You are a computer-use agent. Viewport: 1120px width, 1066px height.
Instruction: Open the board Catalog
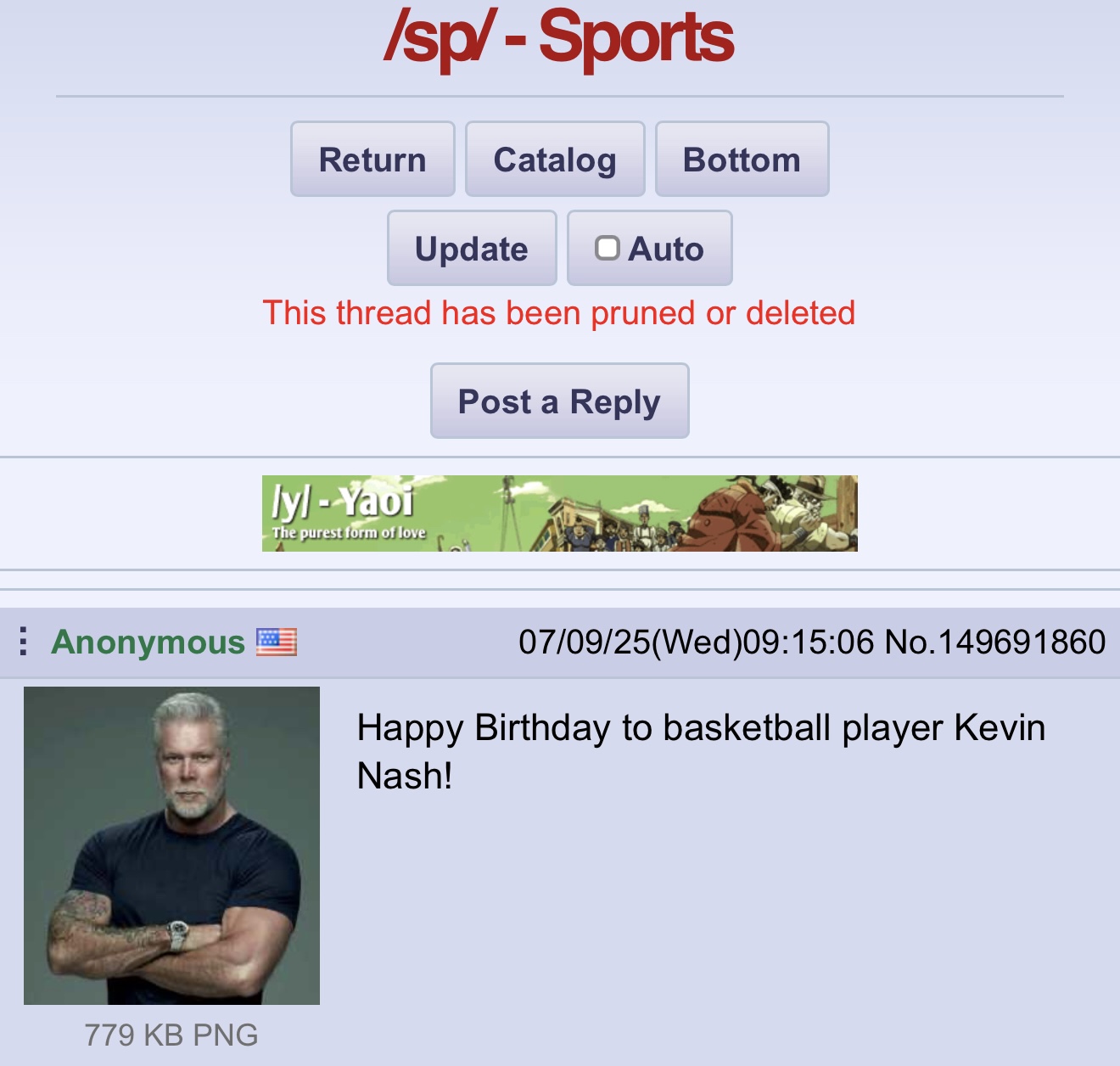pos(555,159)
